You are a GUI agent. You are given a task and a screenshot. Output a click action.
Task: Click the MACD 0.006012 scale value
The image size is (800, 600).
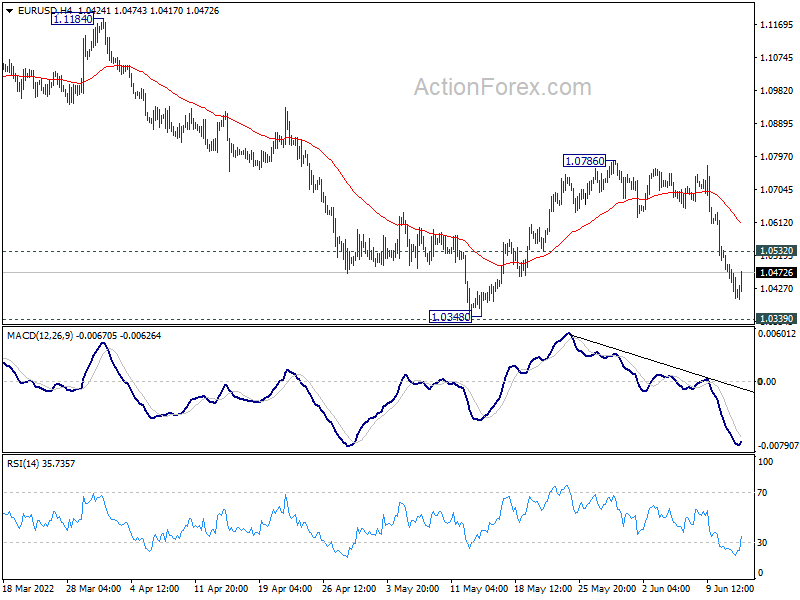[777, 334]
